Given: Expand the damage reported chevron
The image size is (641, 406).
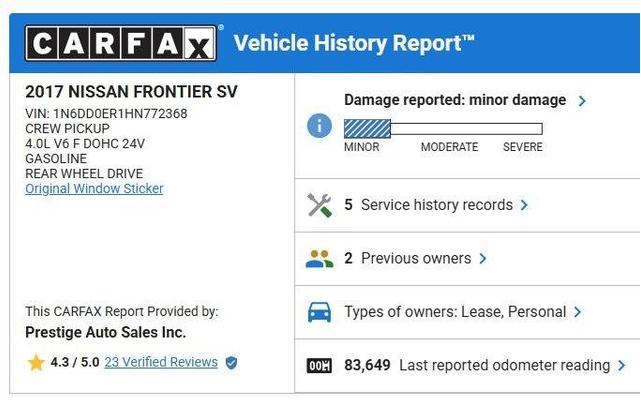Looking at the screenshot, I should pyautogui.click(x=582, y=101).
